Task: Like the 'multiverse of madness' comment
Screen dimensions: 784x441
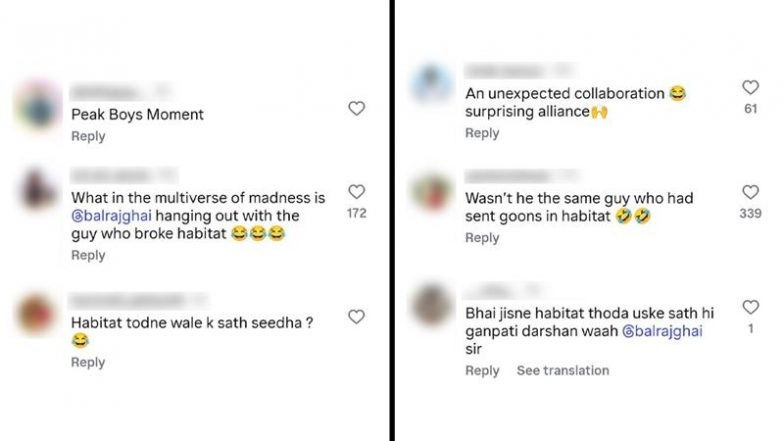Action: 356,192
